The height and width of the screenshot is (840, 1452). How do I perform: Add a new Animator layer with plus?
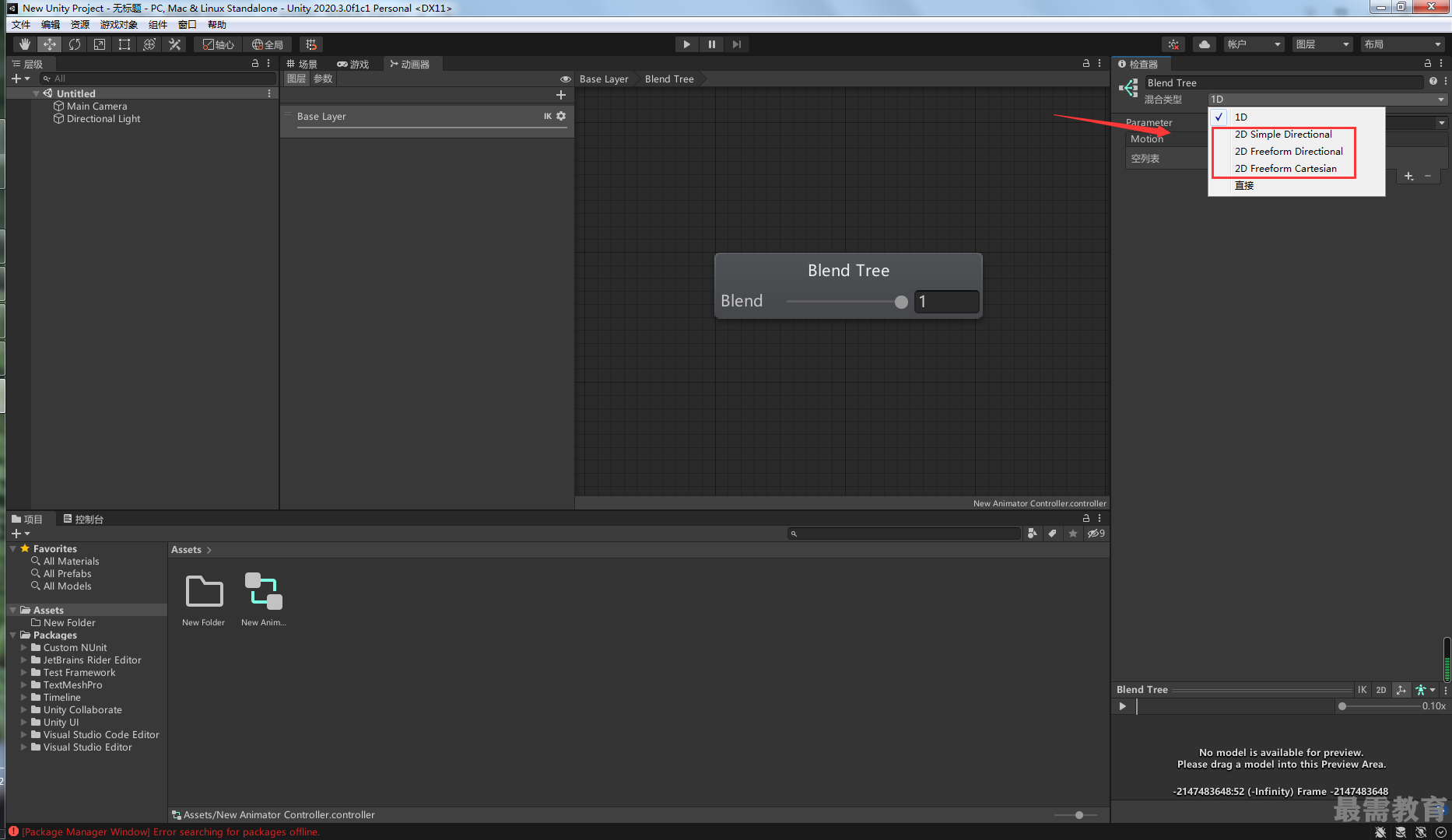[x=560, y=95]
